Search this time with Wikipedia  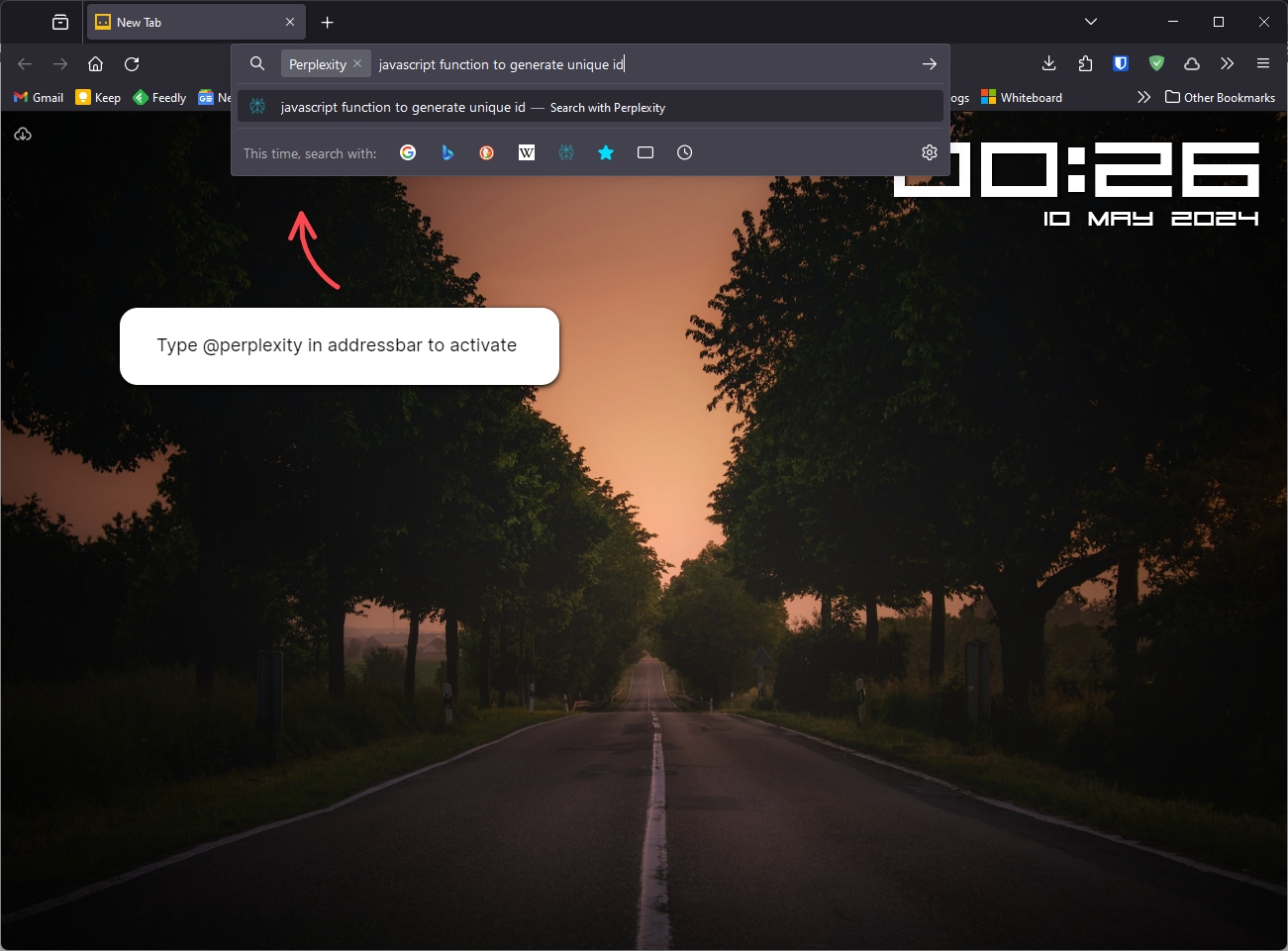(527, 152)
